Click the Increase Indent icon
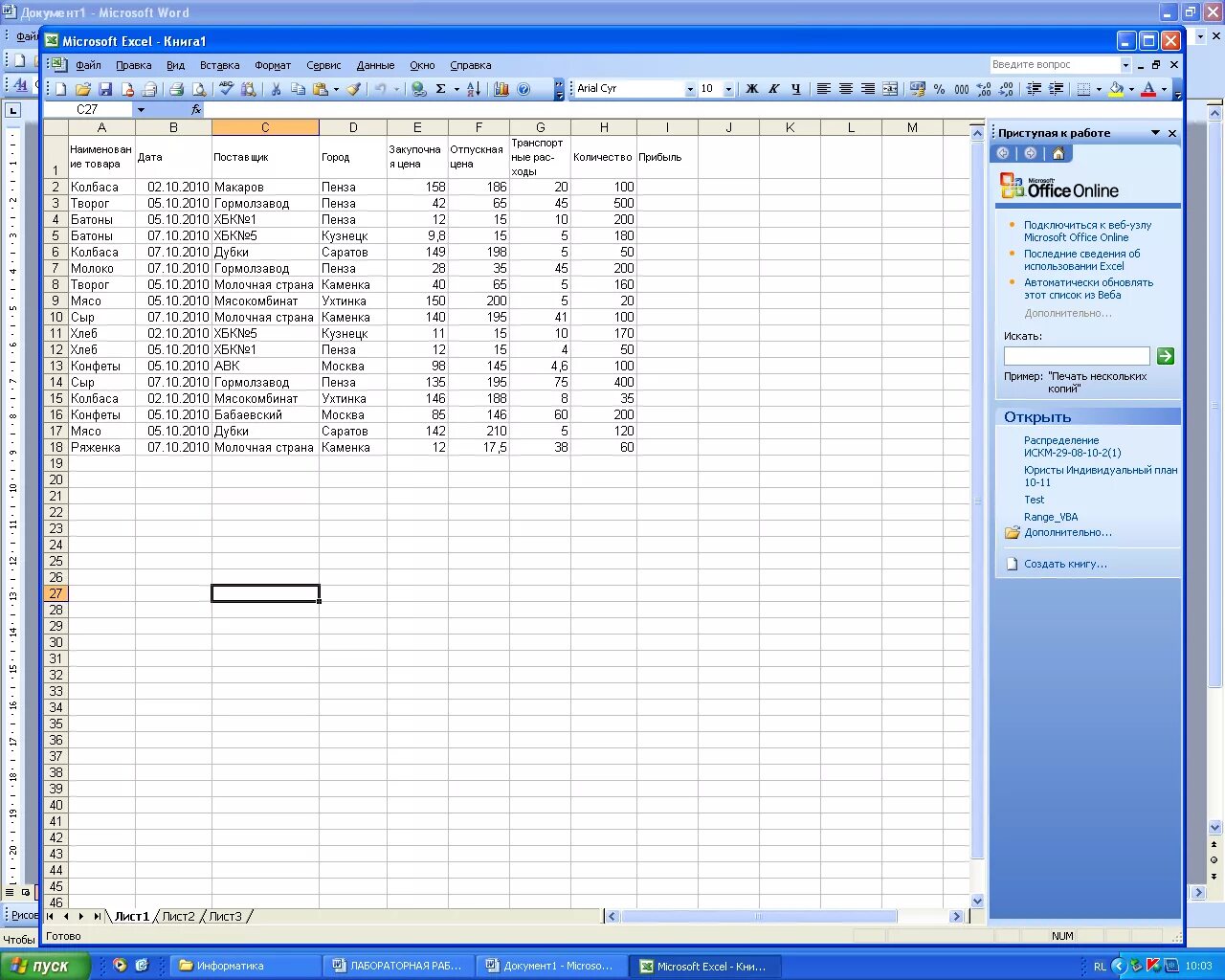The width and height of the screenshot is (1225, 980). point(1056,89)
